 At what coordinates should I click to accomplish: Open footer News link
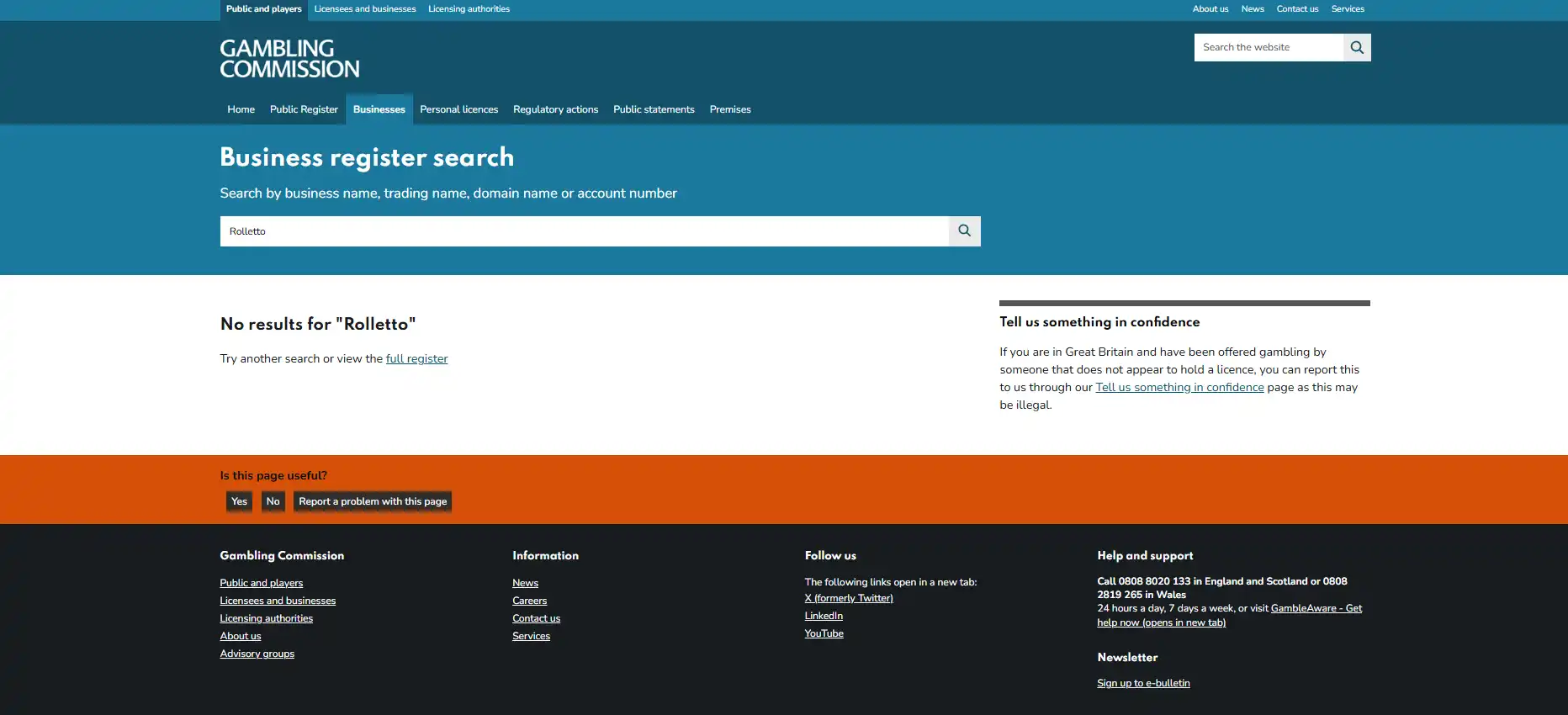click(x=526, y=583)
